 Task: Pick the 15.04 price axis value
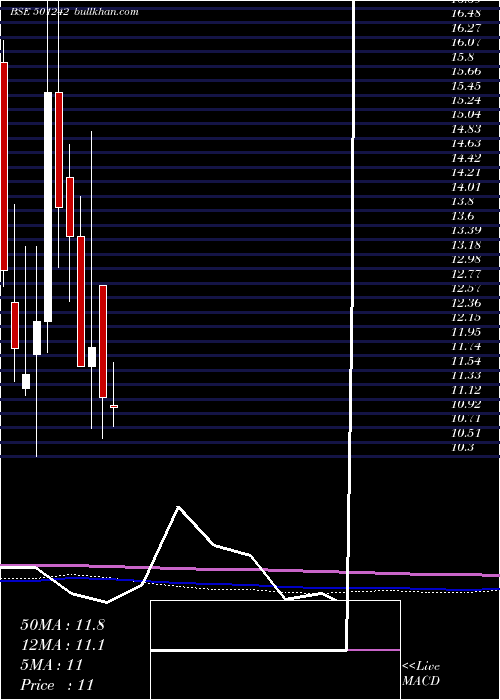pos(466,114)
